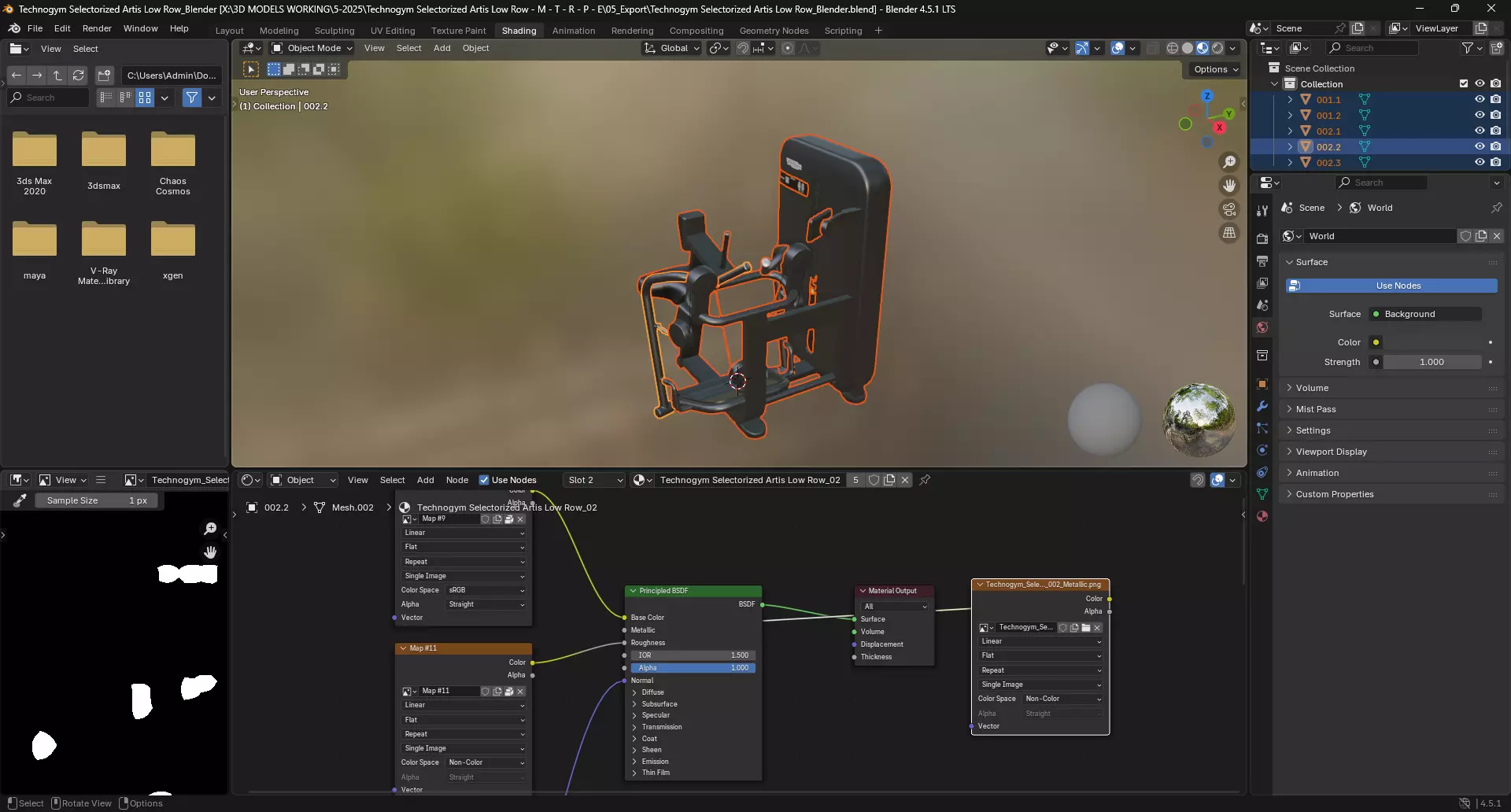This screenshot has width=1511, height=812.
Task: Refresh the file browser list
Action: [78, 76]
